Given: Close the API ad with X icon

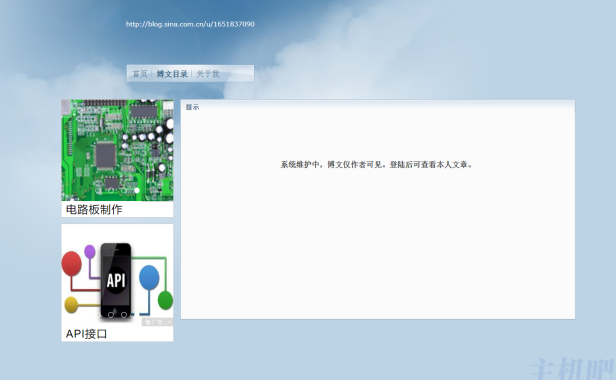Looking at the screenshot, I should pos(169,322).
